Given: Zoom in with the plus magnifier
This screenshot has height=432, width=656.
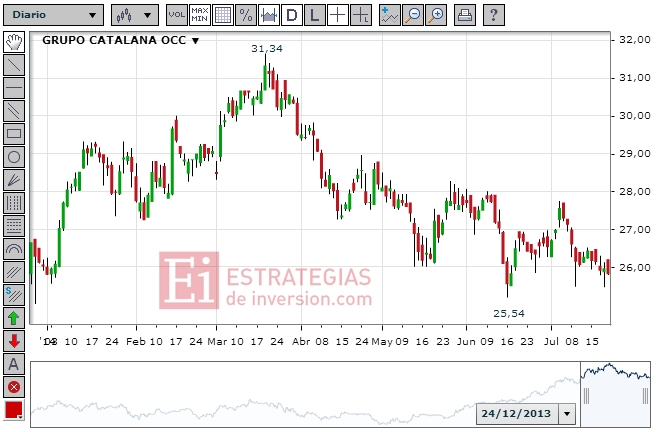Looking at the screenshot, I should coord(436,15).
